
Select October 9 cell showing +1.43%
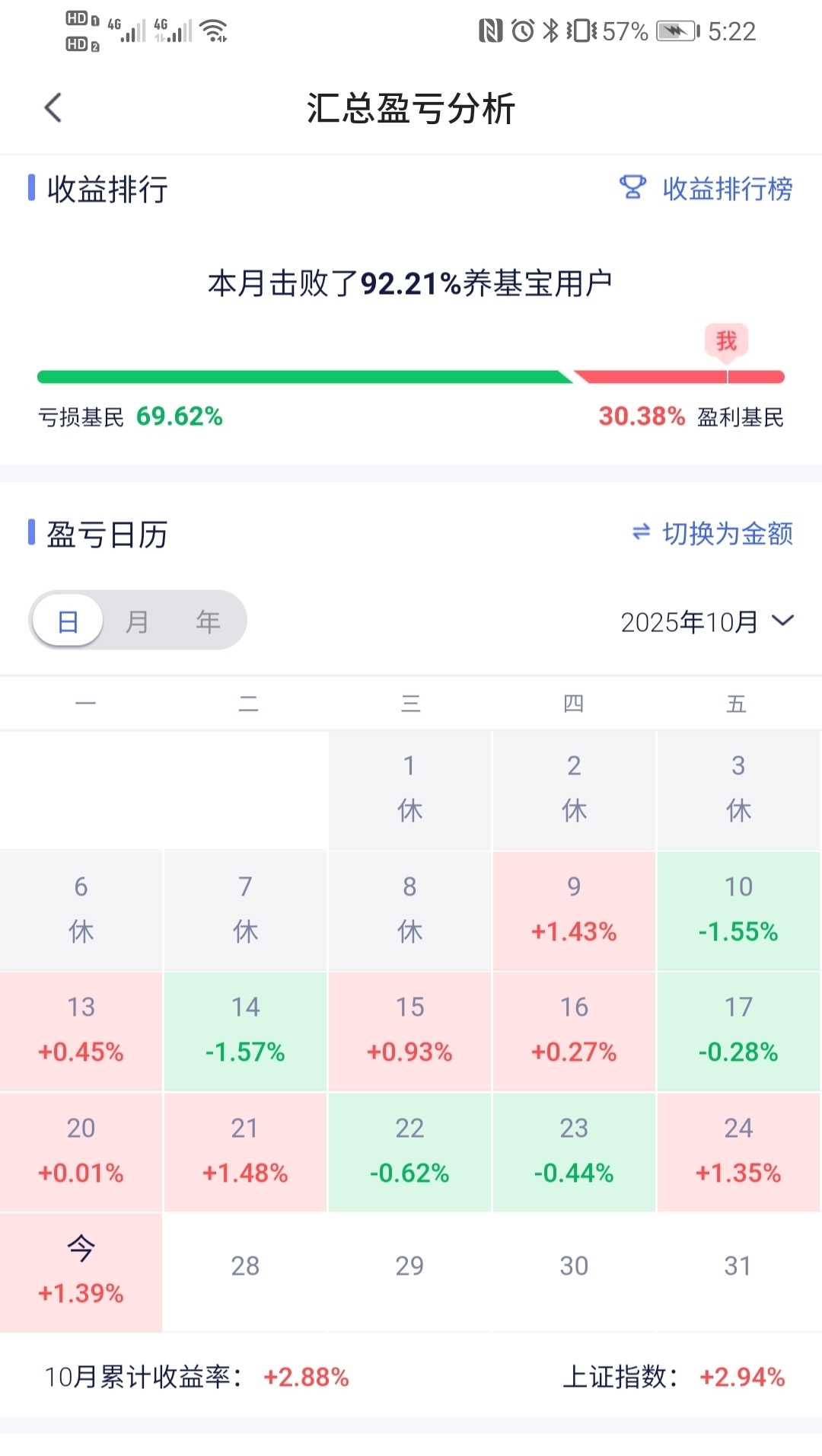[574, 910]
